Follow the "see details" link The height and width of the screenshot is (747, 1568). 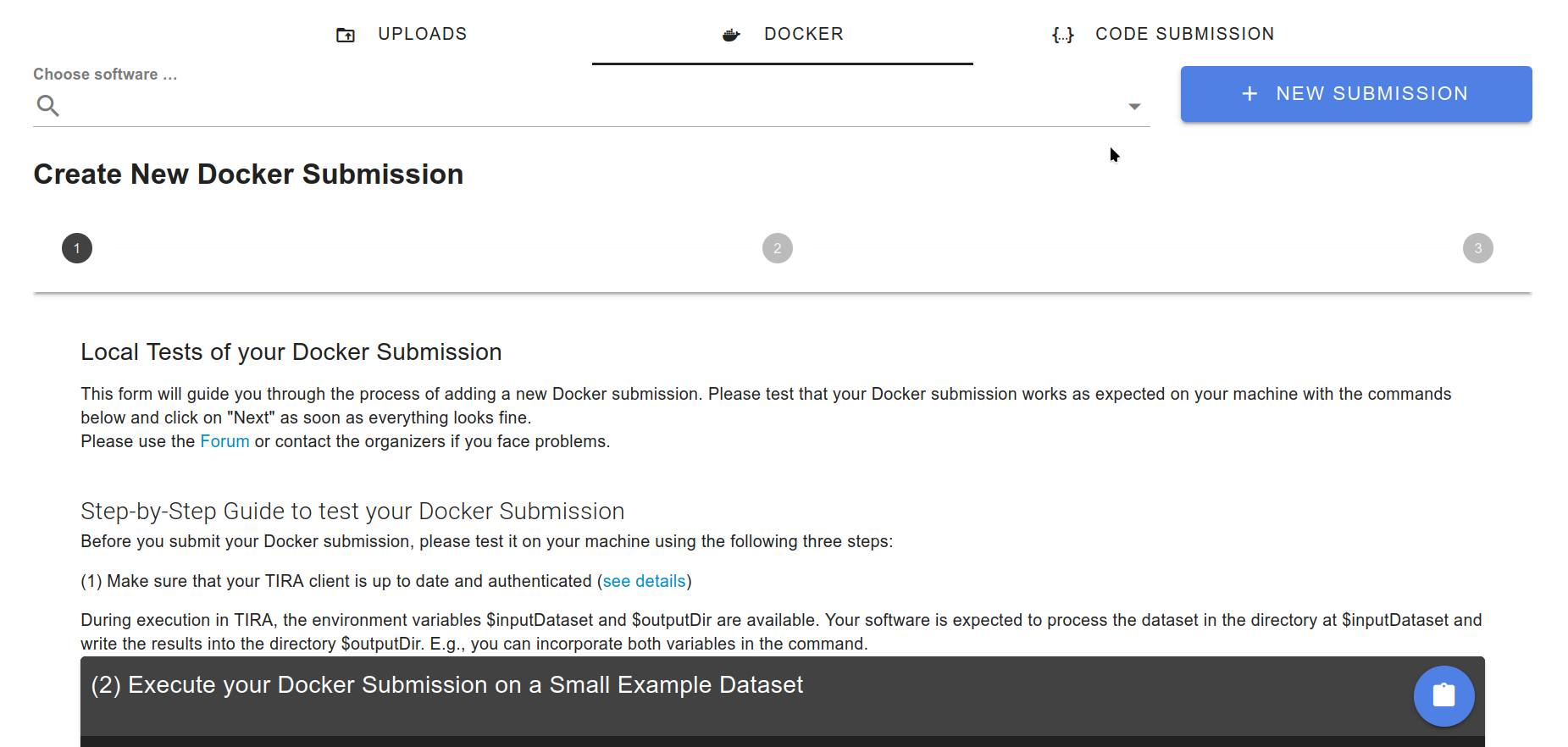click(x=644, y=581)
